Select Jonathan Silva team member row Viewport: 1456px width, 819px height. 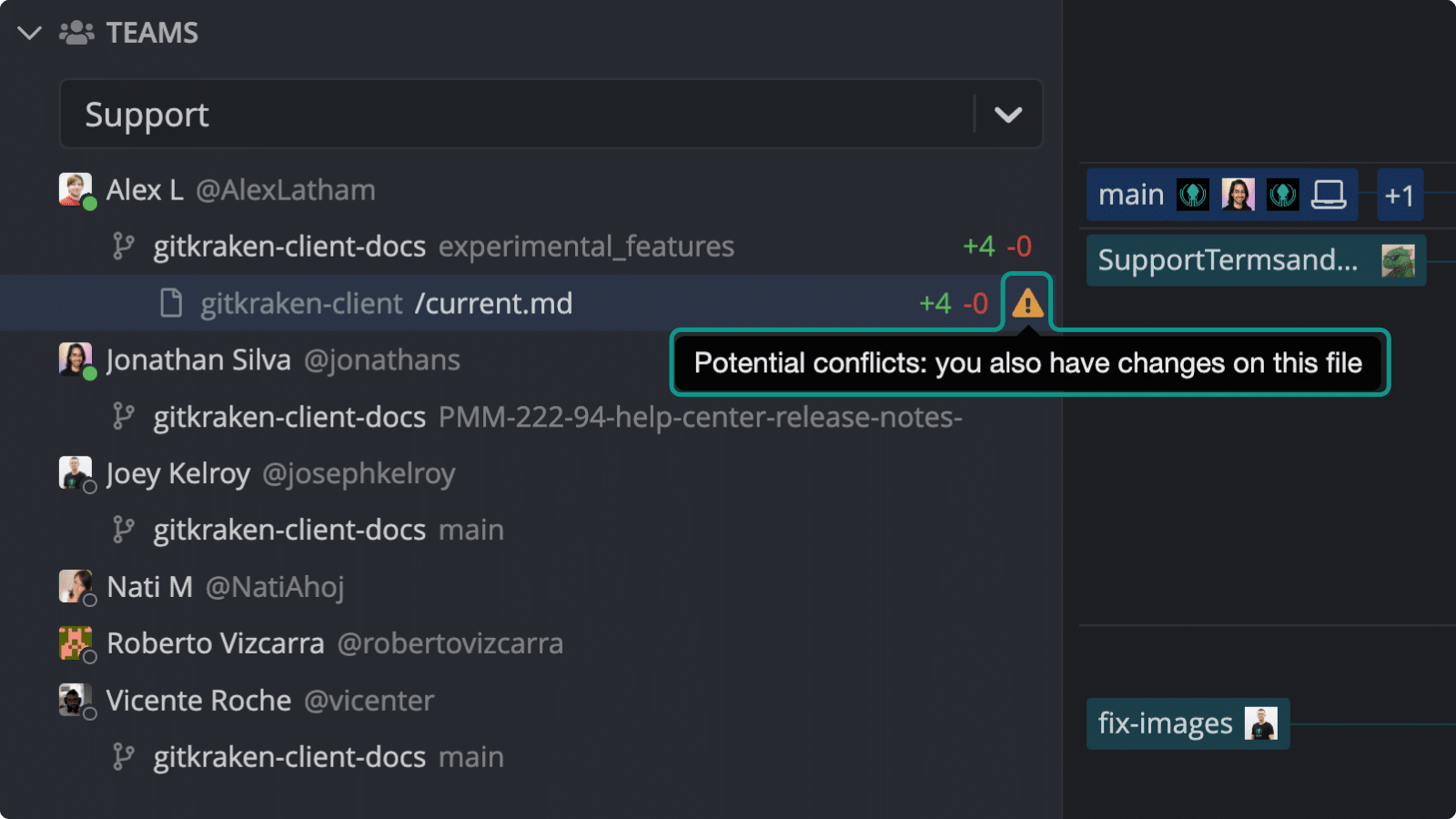point(531,360)
